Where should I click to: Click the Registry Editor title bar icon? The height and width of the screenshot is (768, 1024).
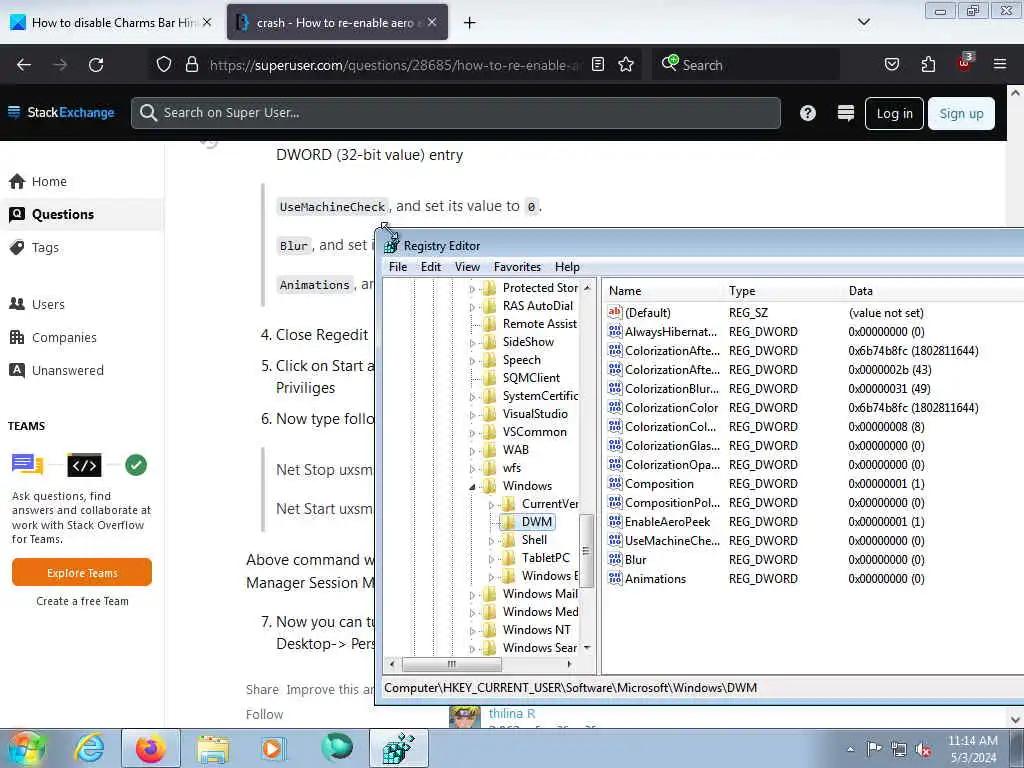(391, 246)
